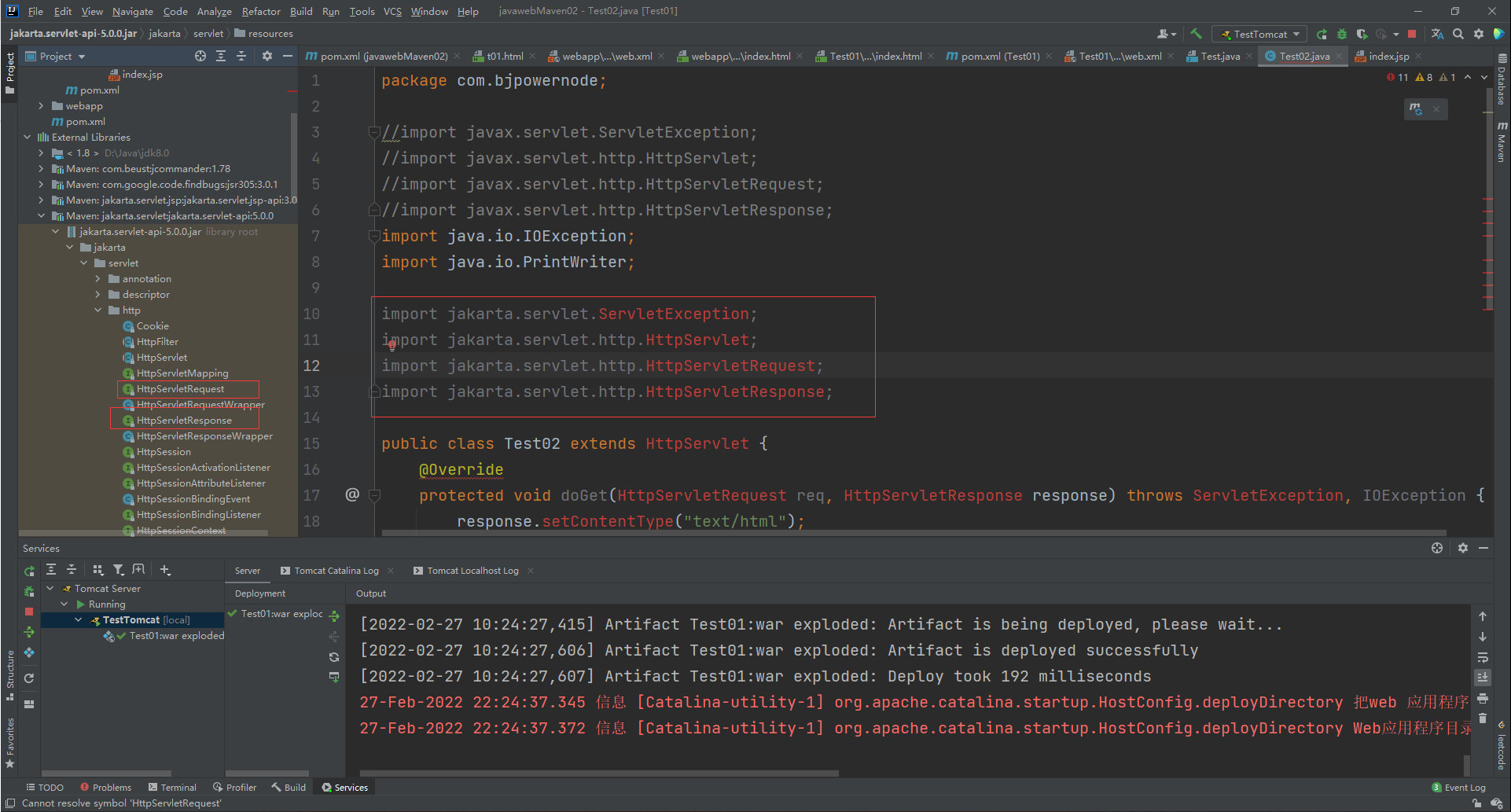Debug TestTomcat with the bug icon
Screen dimensions: 1511x812
[x=1342, y=34]
